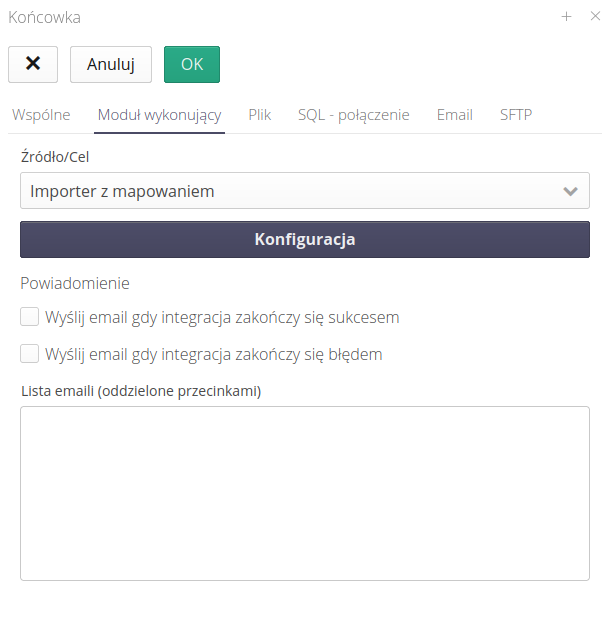Open the Plik tab
The image size is (608, 623).
(260, 115)
